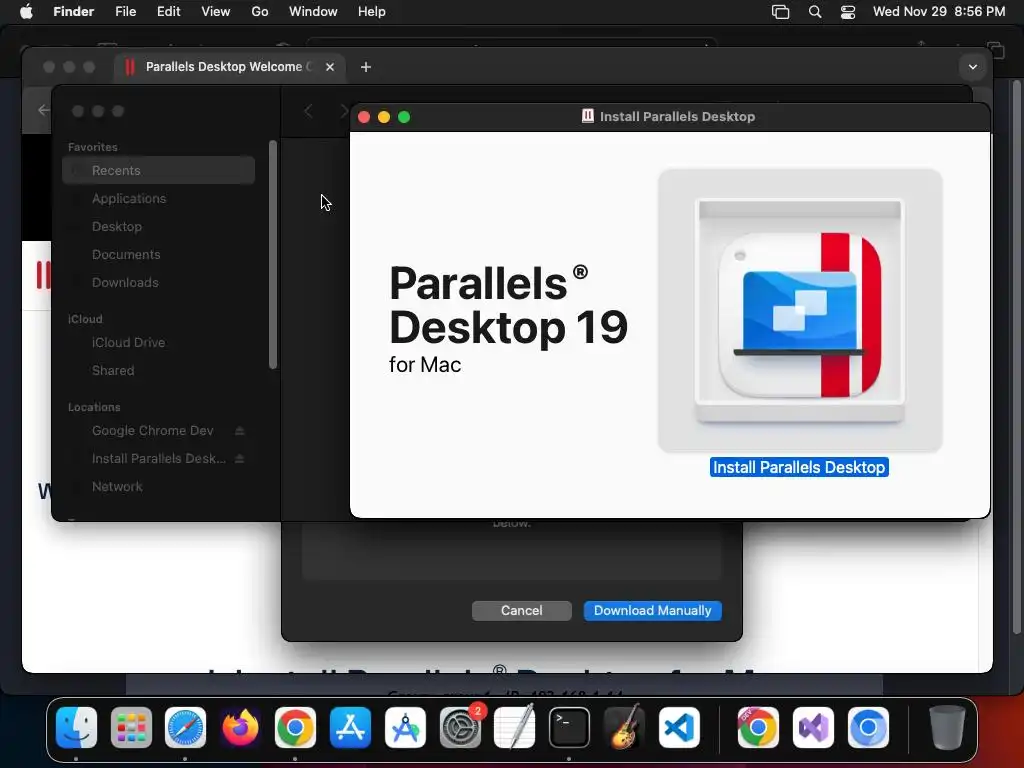The width and height of the screenshot is (1024, 768).
Task: Open Launchpad in the Dock
Action: (x=131, y=727)
